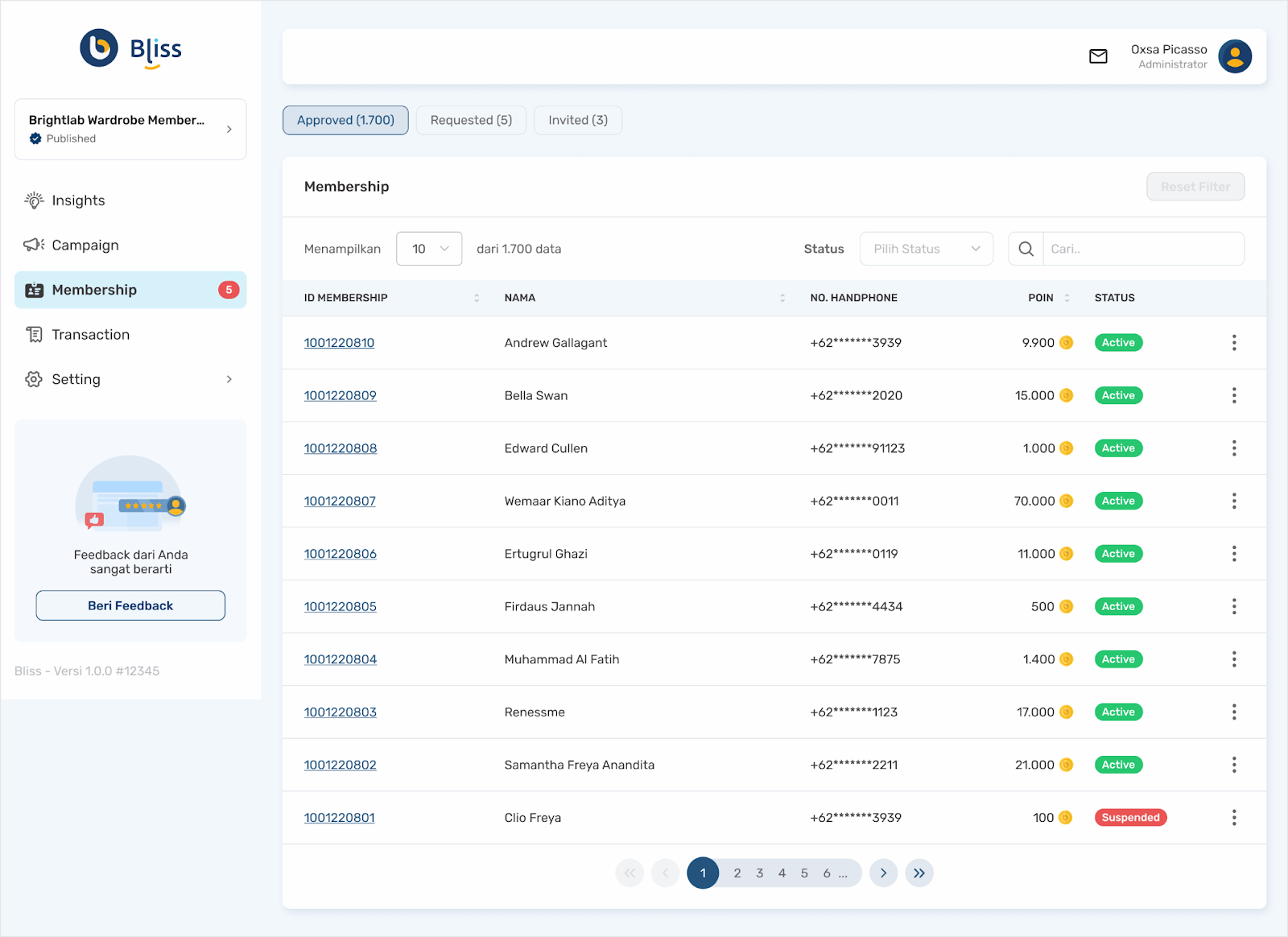Click the search magnifier icon
The image size is (1288, 937).
[1026, 249]
